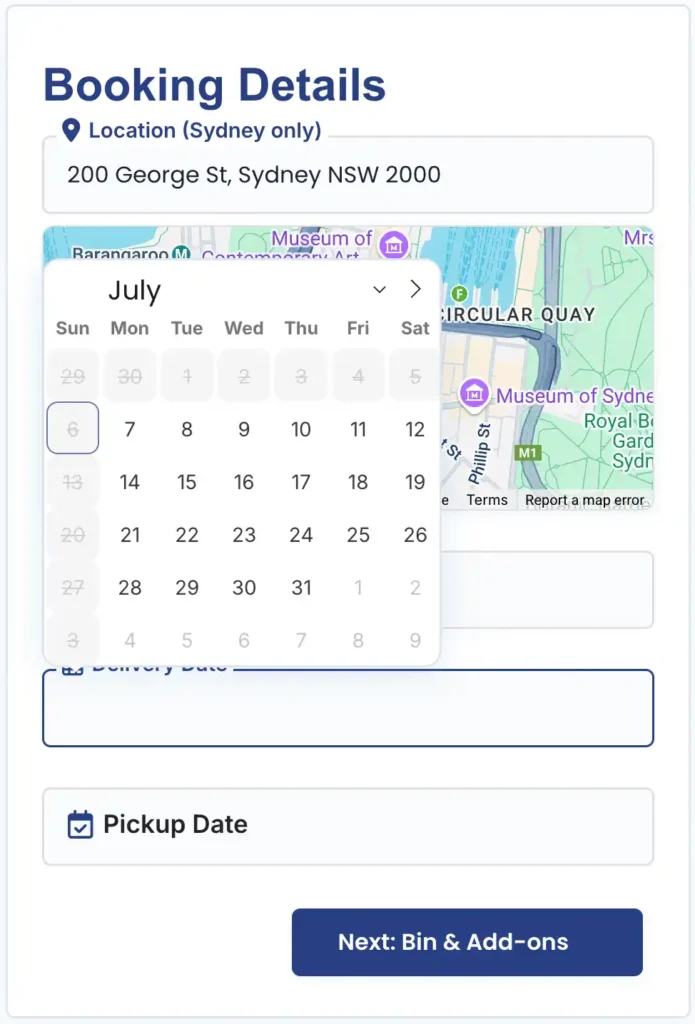Click Museum of Contemporary Art map marker
Image resolution: width=695 pixels, height=1024 pixels.
click(x=394, y=246)
